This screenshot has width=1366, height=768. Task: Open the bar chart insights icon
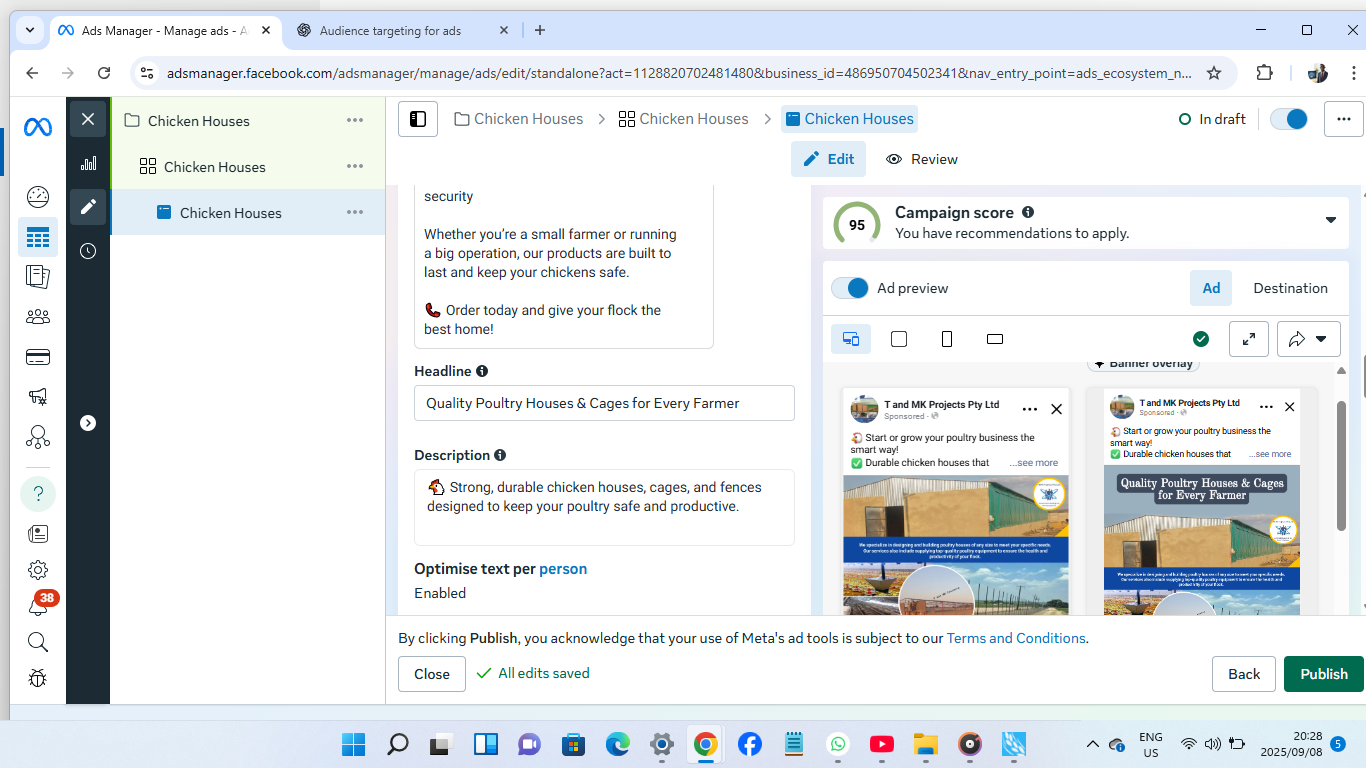(x=88, y=163)
